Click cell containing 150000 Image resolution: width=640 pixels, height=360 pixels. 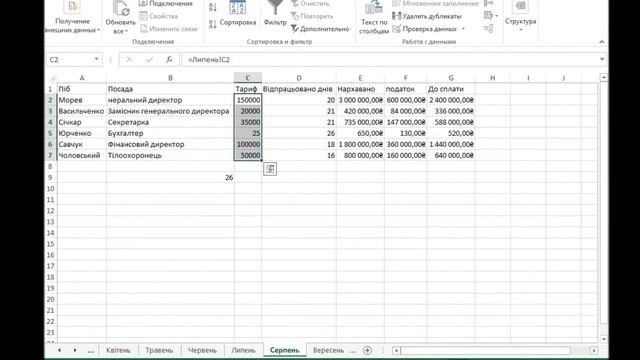click(x=248, y=100)
